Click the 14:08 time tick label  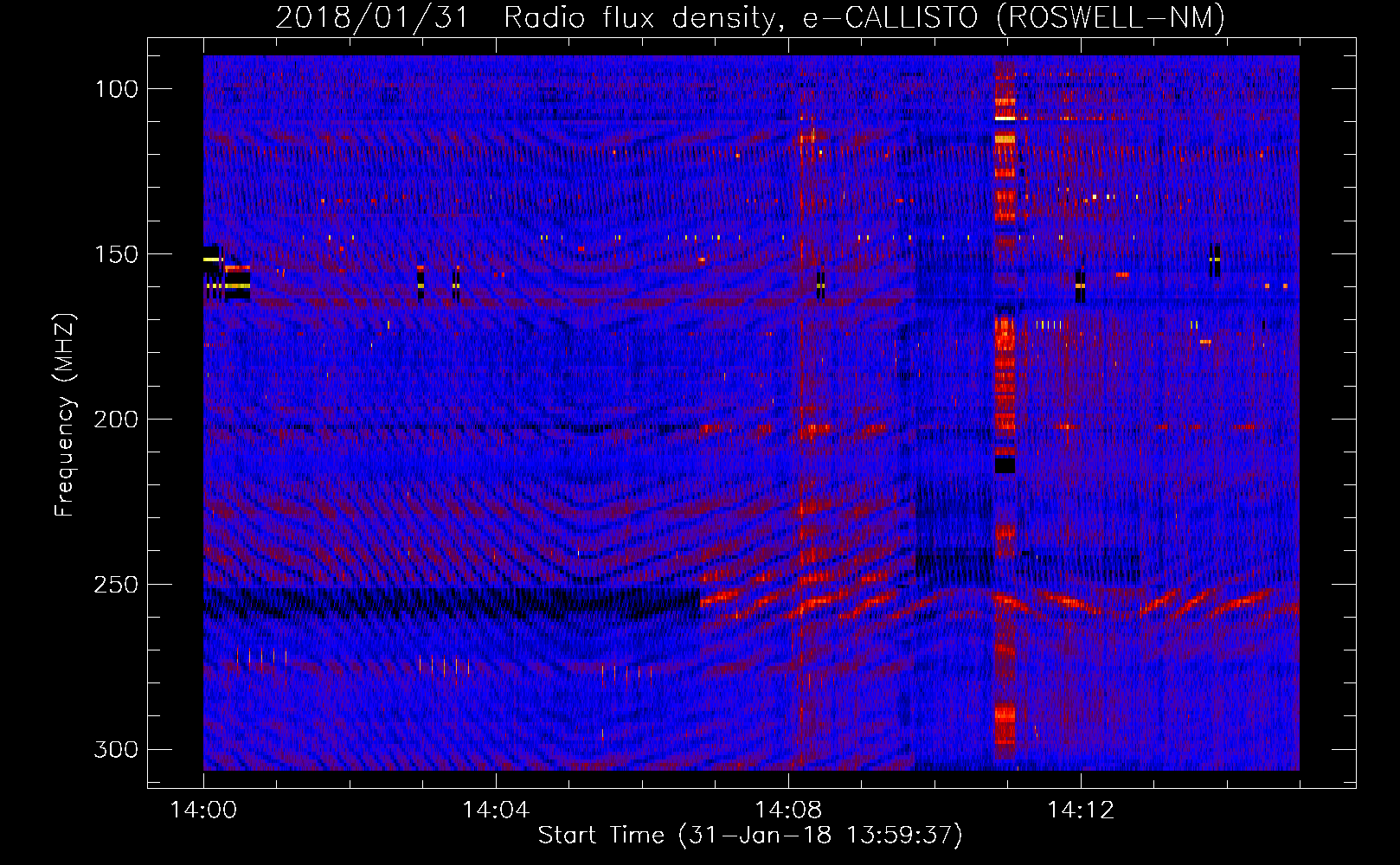(x=788, y=811)
